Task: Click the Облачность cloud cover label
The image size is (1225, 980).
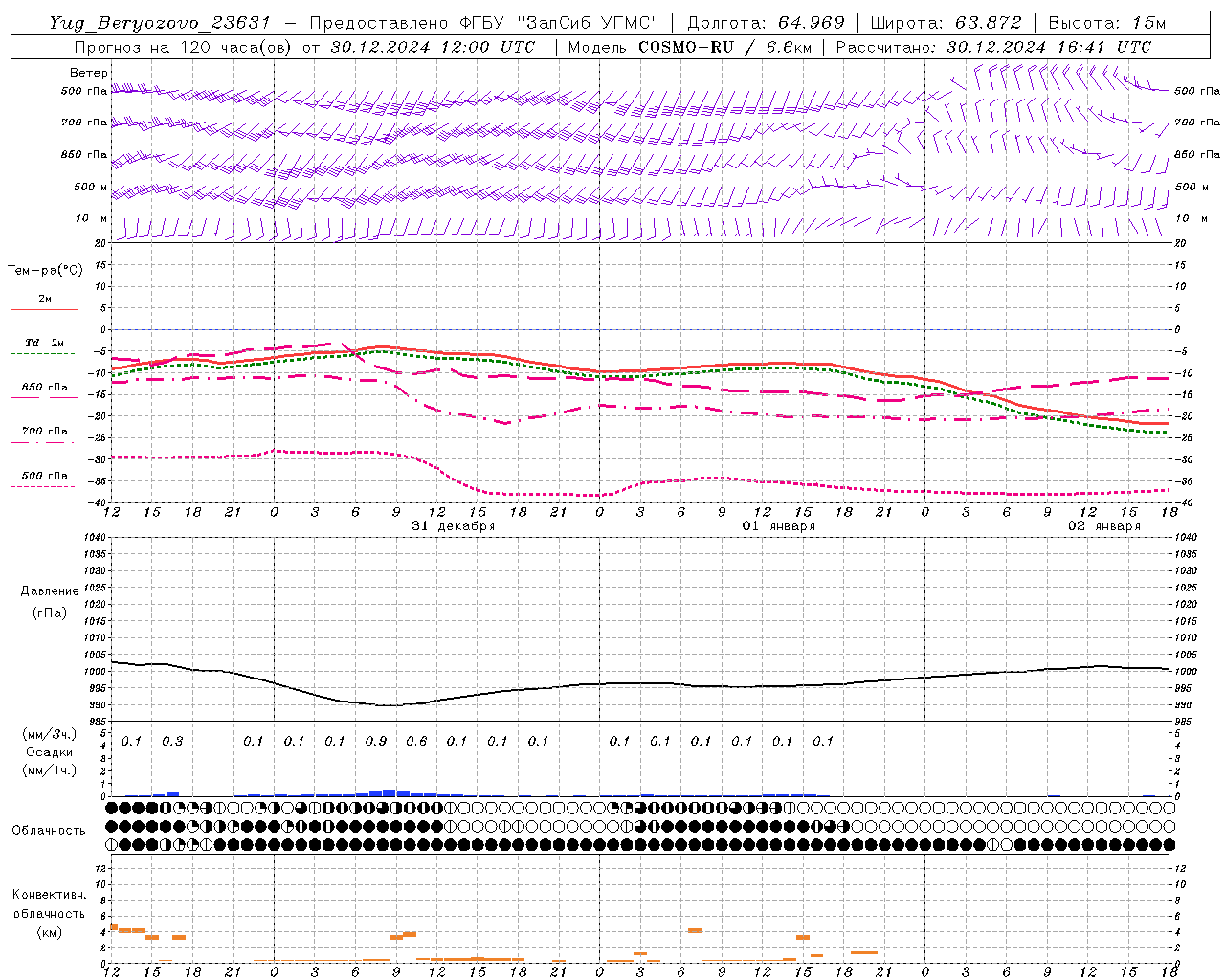Action: [49, 830]
